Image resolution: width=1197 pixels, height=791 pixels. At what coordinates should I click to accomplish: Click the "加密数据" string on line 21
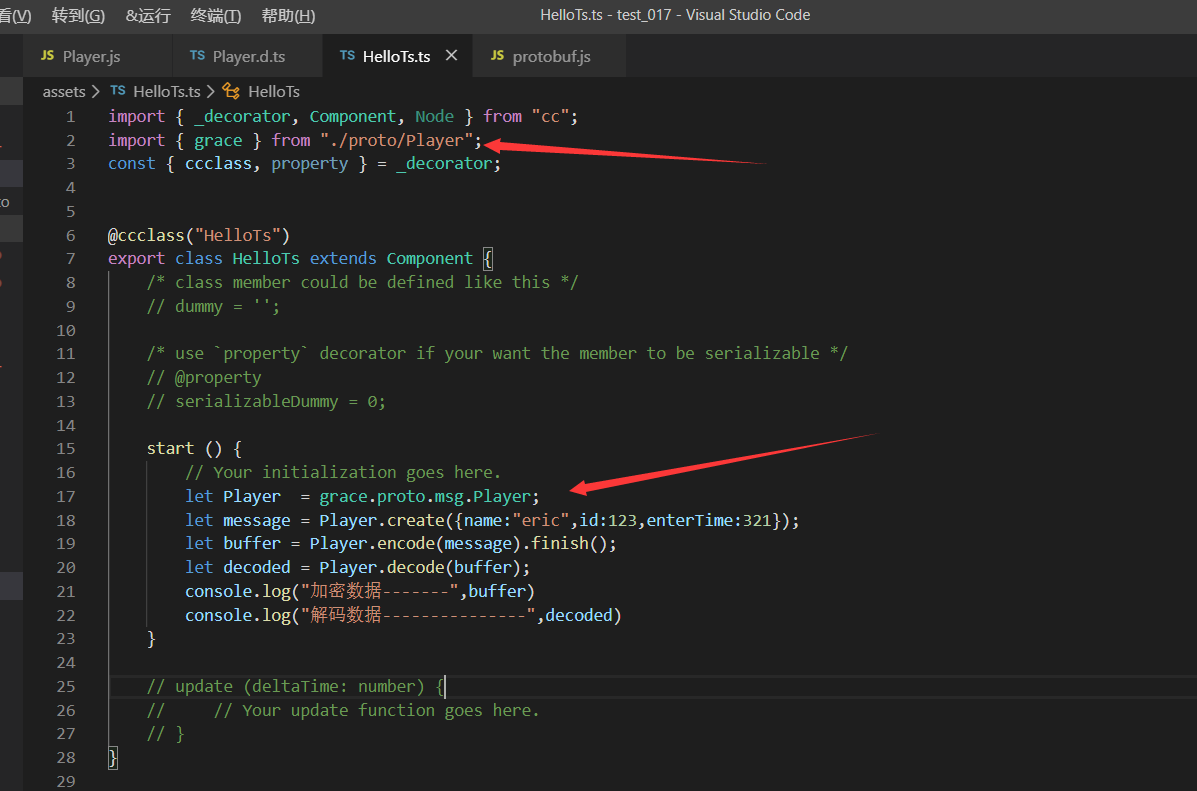379,592
